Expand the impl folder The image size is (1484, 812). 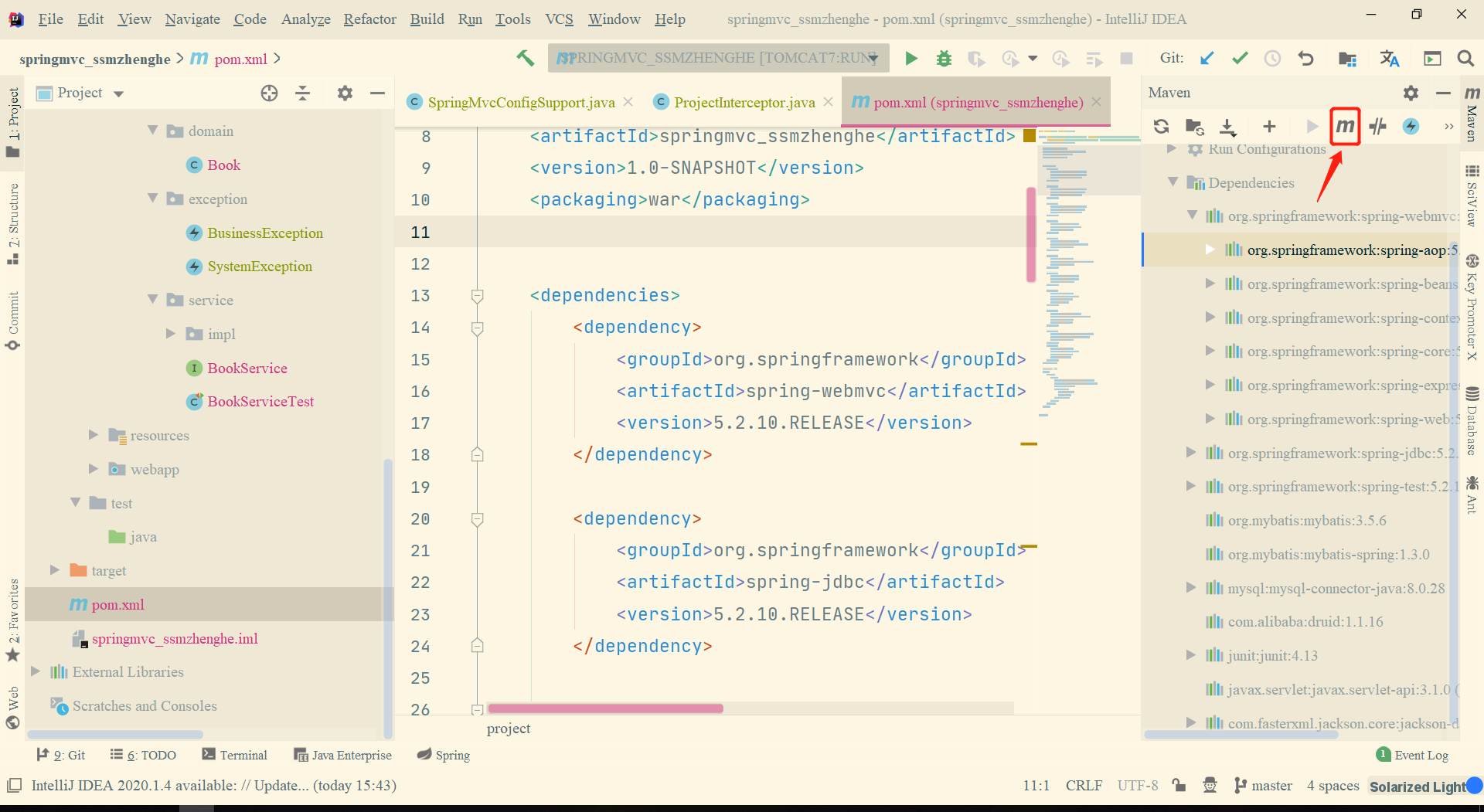(x=172, y=334)
